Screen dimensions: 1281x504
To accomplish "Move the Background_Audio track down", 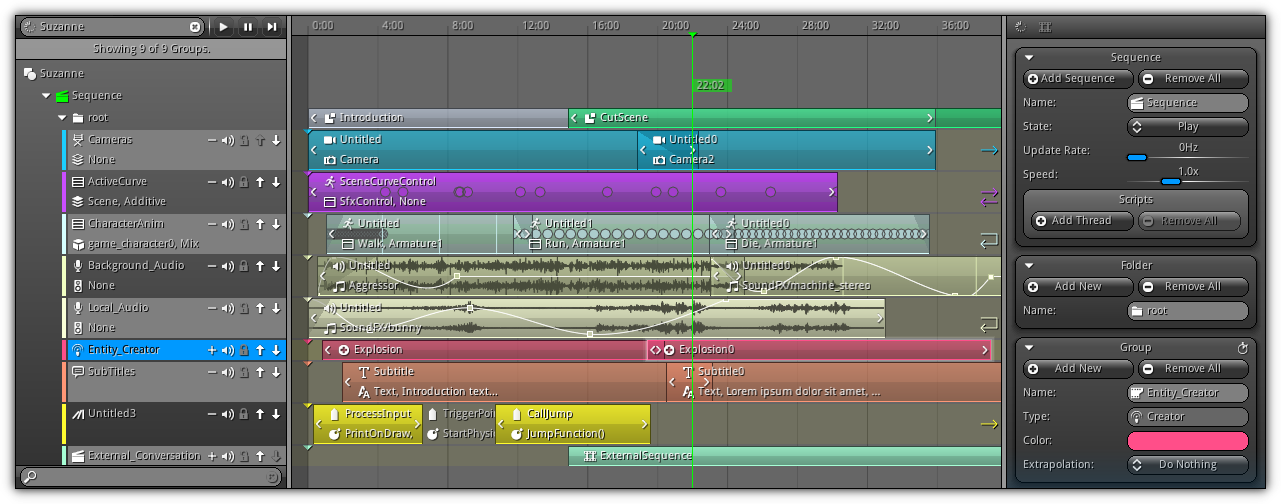I will [275, 267].
